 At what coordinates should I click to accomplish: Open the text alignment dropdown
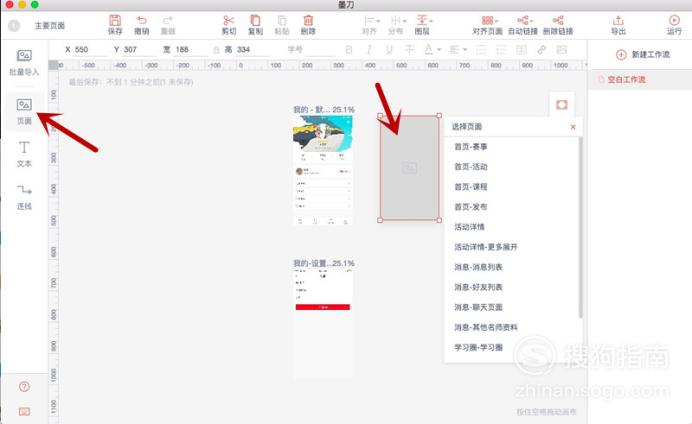458,50
